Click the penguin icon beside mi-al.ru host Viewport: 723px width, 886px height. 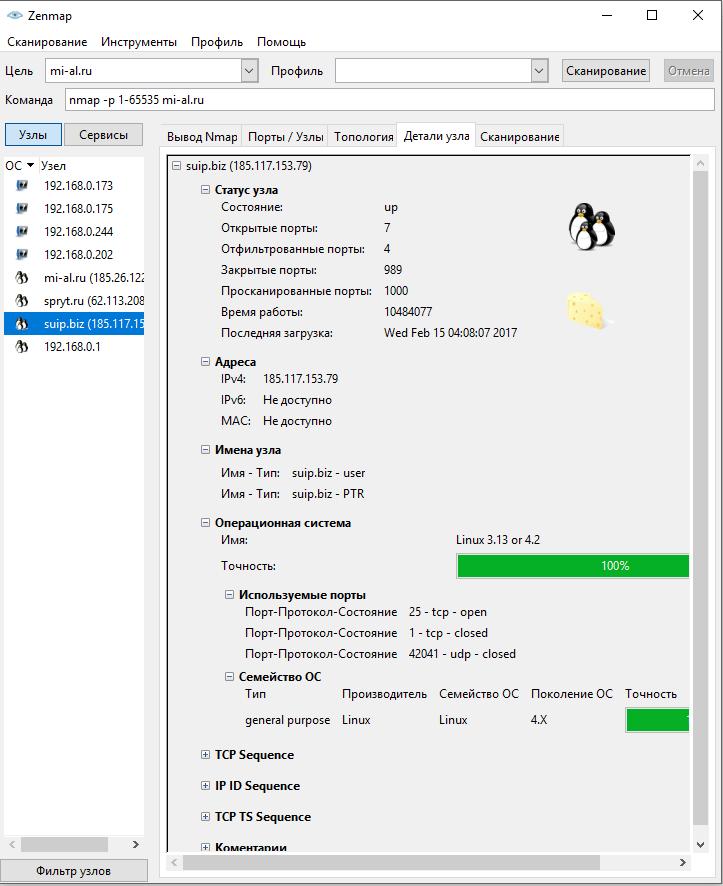coord(21,278)
